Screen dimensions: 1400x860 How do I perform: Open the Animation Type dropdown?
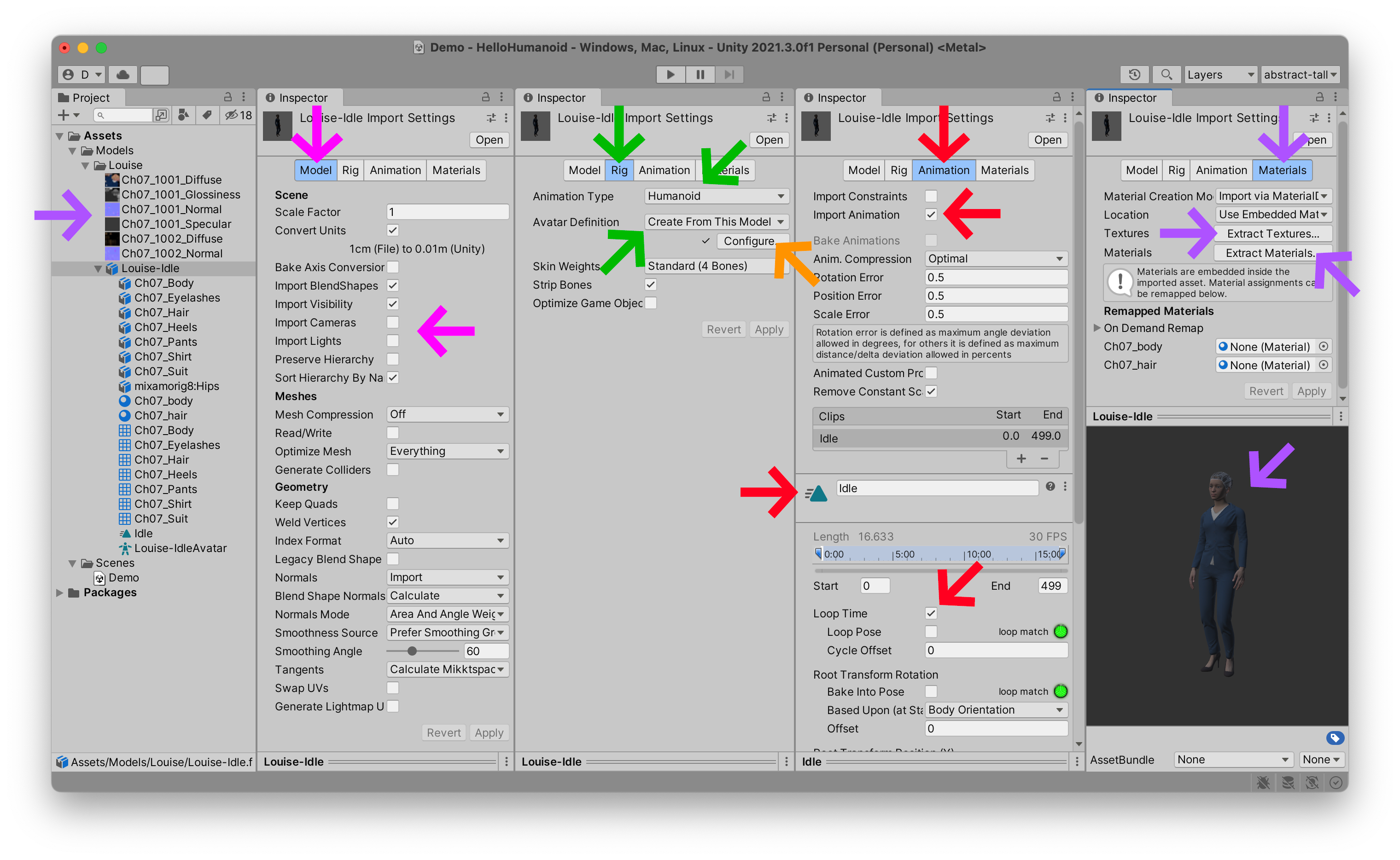click(x=716, y=196)
